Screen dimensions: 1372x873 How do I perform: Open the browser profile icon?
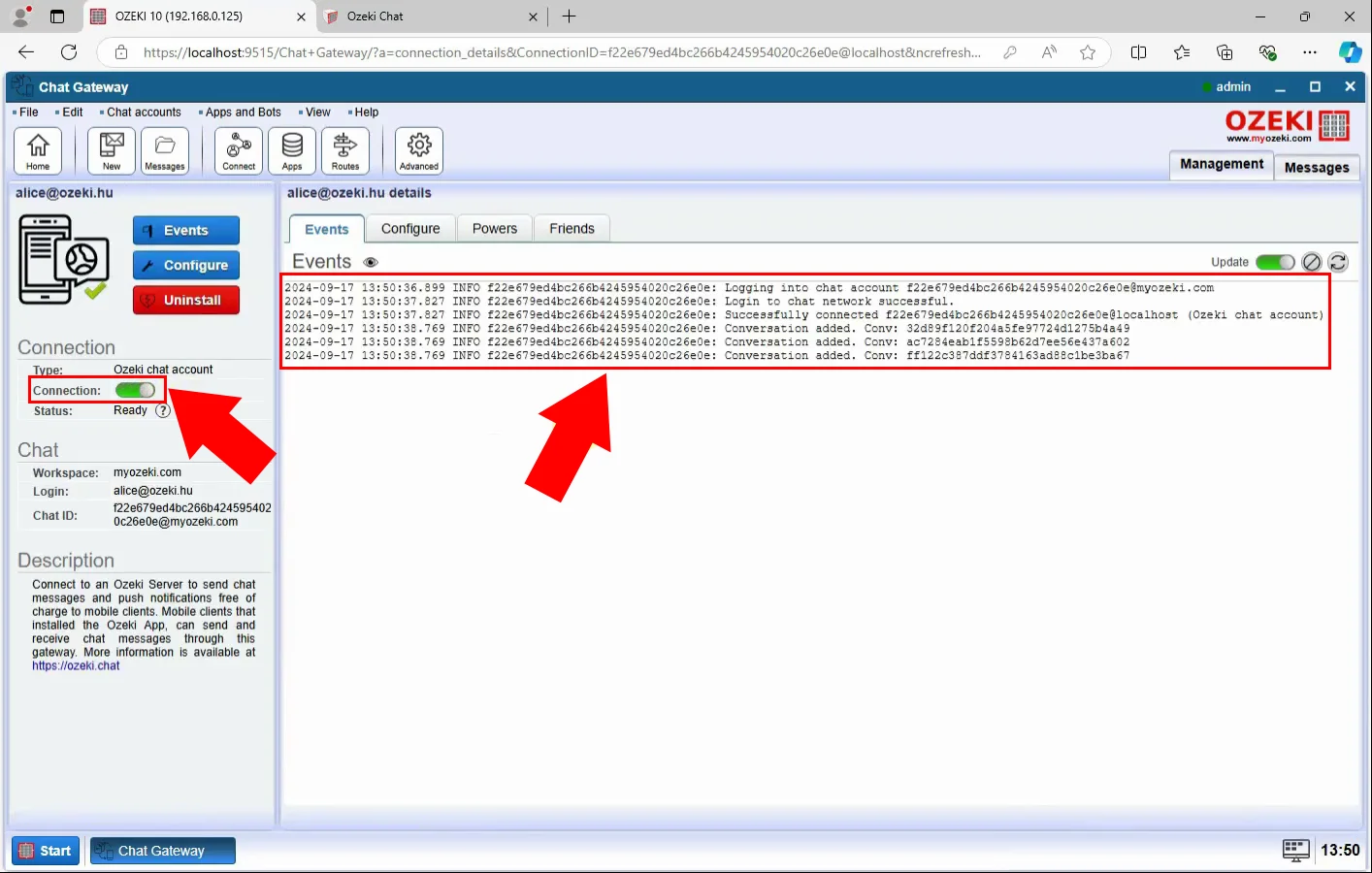[x=20, y=16]
